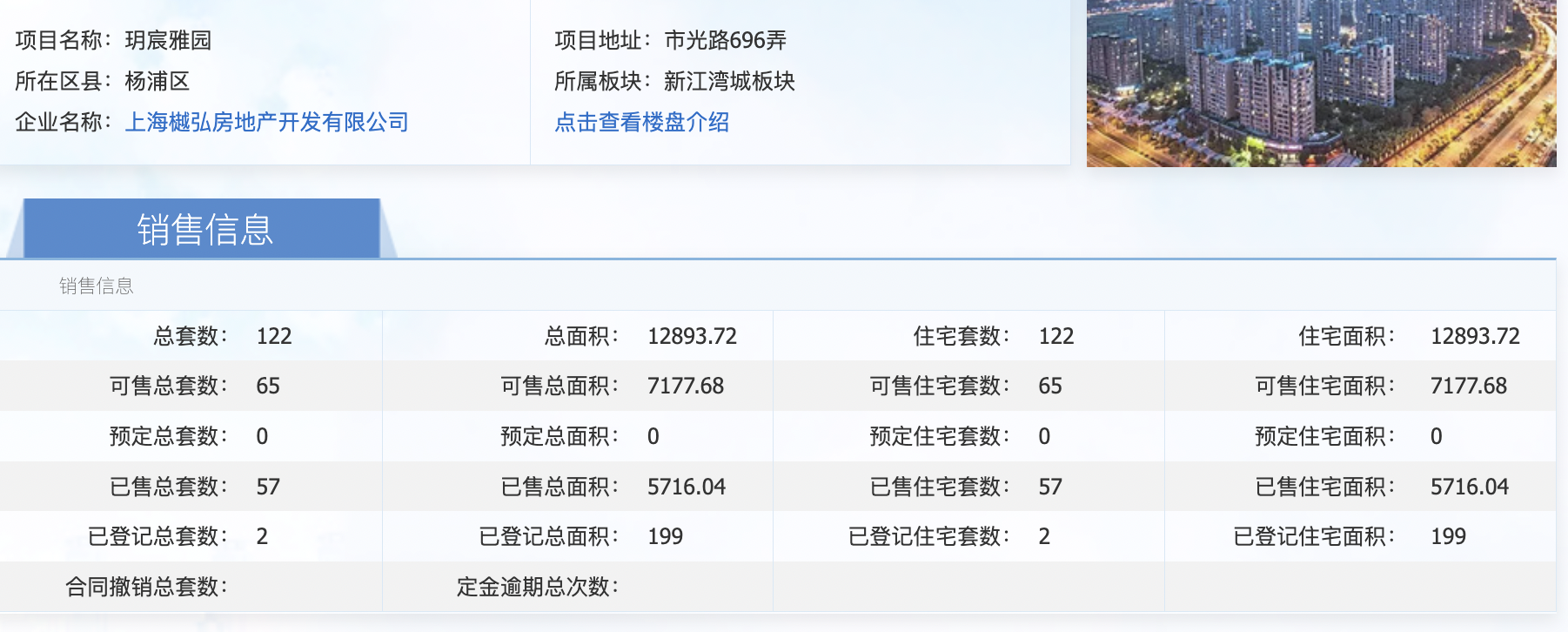Click the 总套数 value 122

273,336
